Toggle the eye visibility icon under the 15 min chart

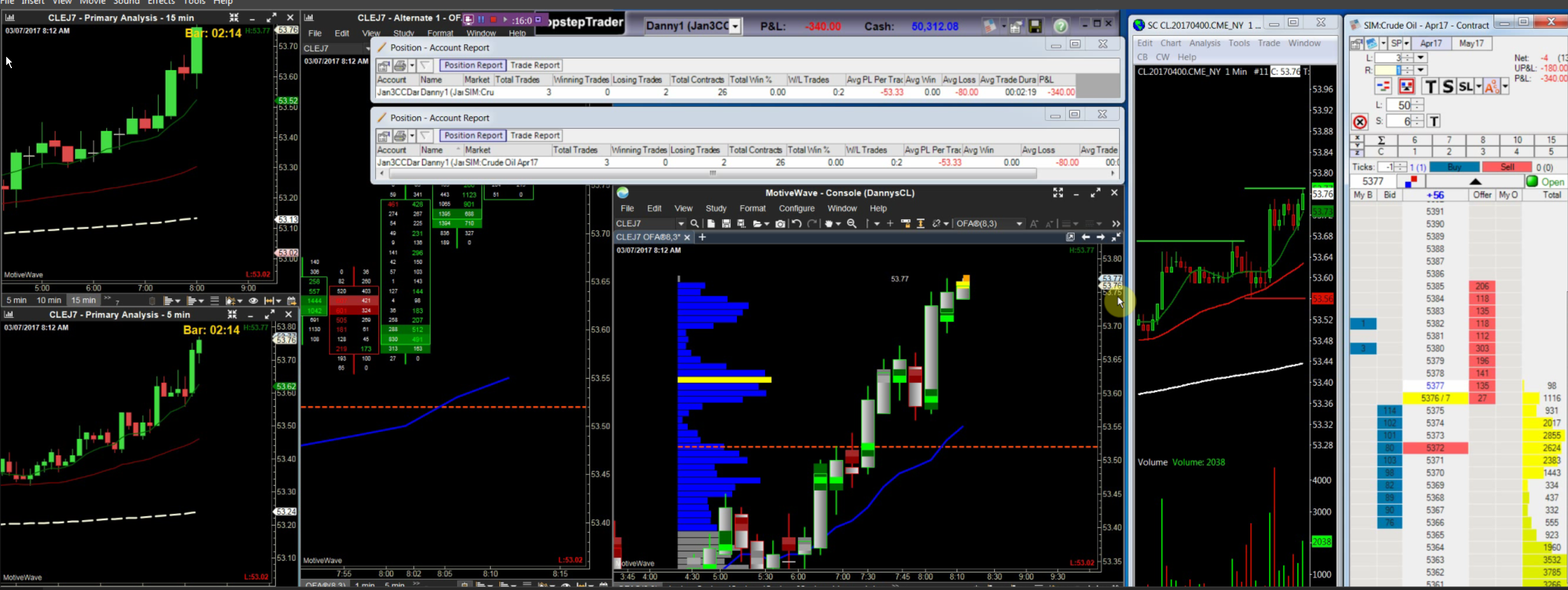[253, 301]
